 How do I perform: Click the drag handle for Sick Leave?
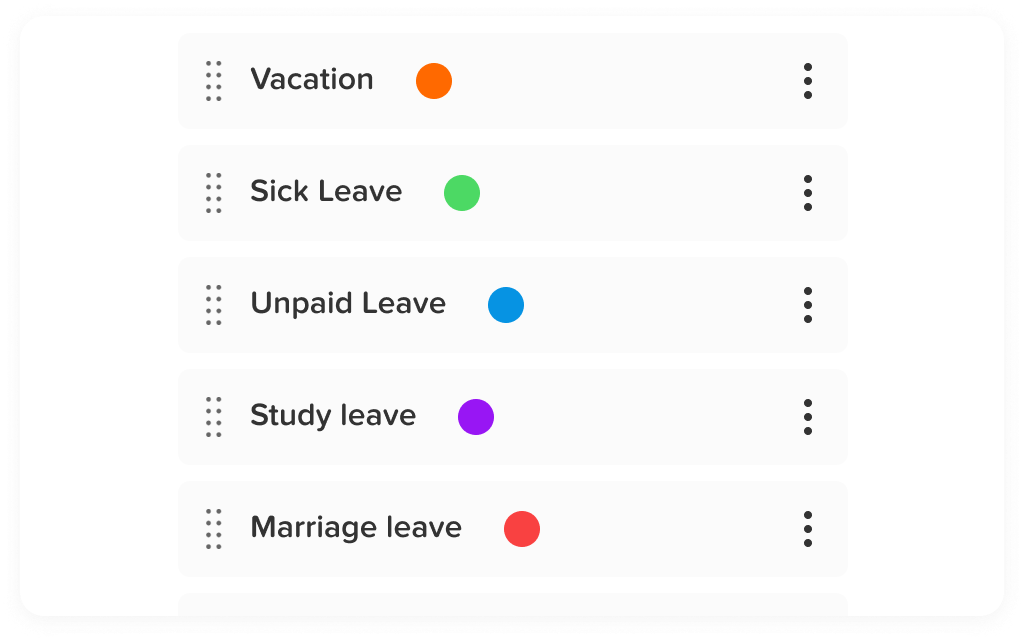coord(213,193)
